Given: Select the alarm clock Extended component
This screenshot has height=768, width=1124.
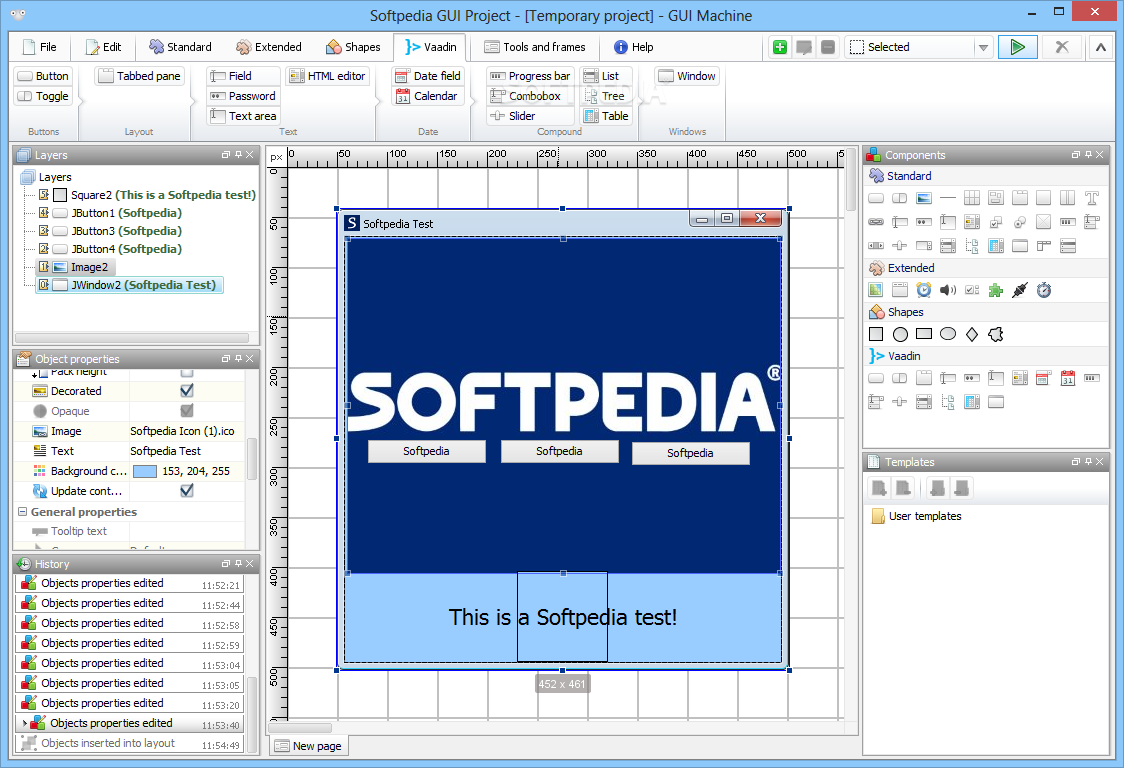Looking at the screenshot, I should 924,290.
